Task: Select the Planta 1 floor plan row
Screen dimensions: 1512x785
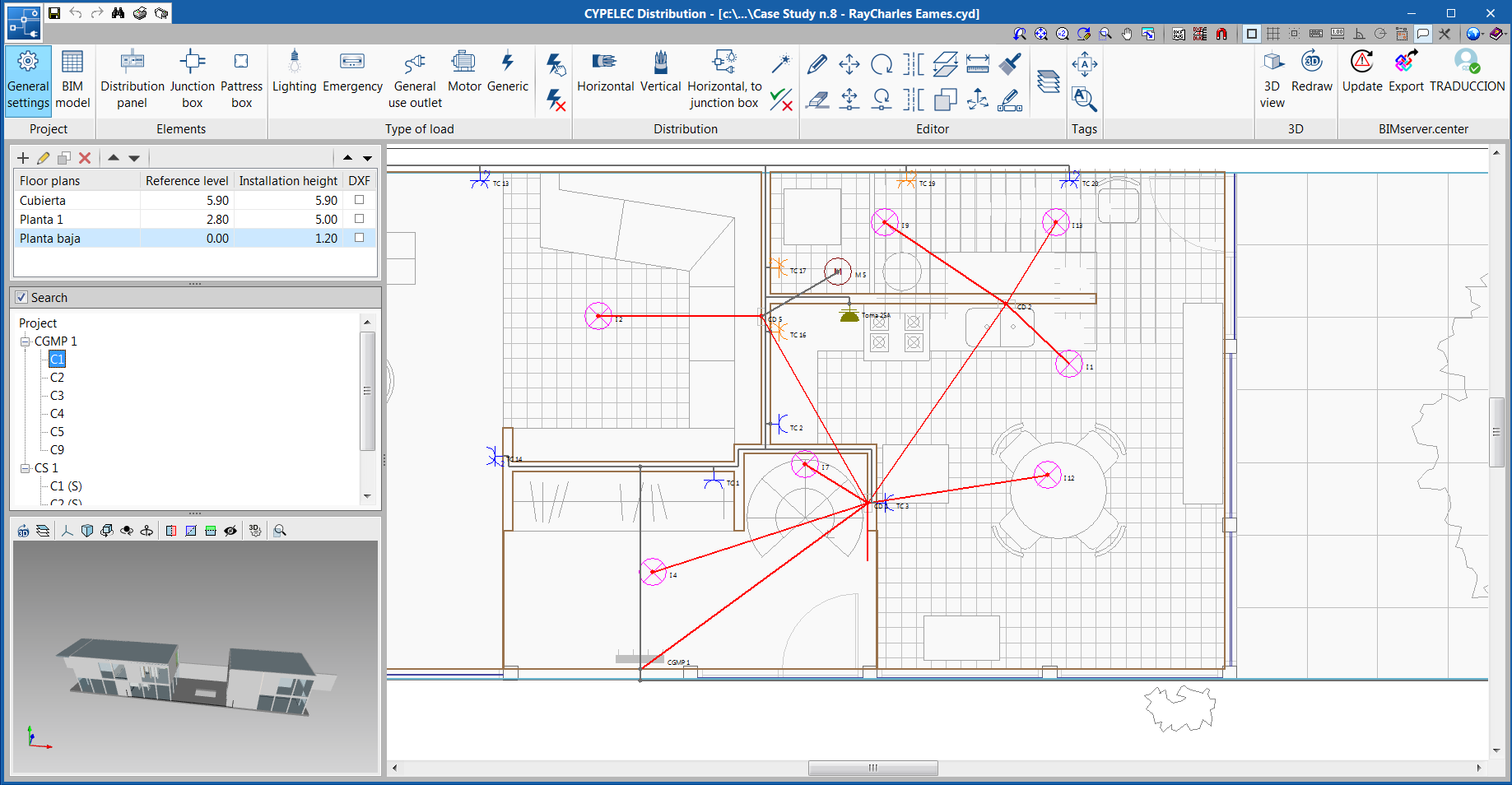Action: [x=42, y=220]
